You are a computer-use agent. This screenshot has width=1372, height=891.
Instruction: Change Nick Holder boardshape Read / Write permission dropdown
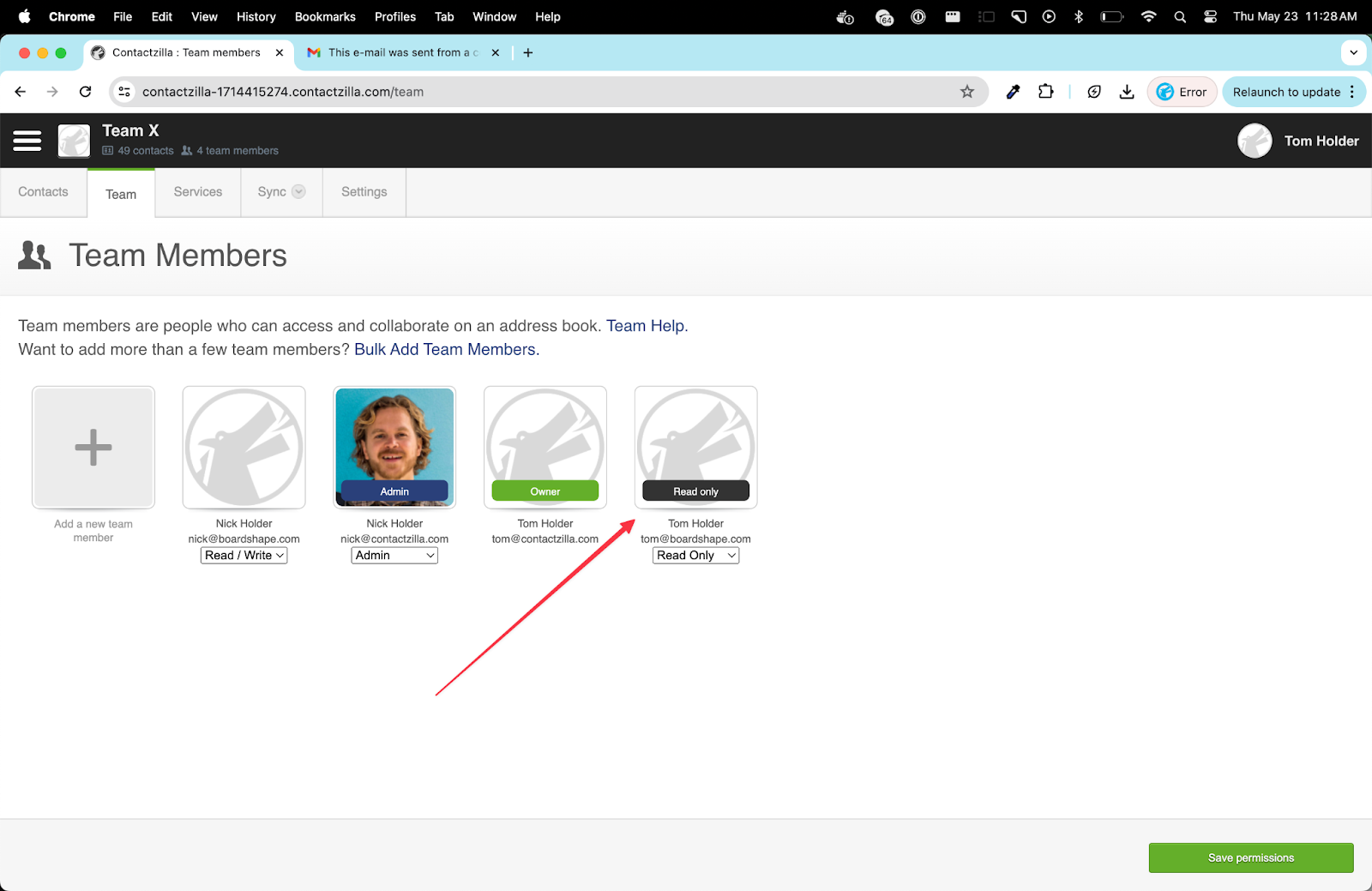coord(244,556)
